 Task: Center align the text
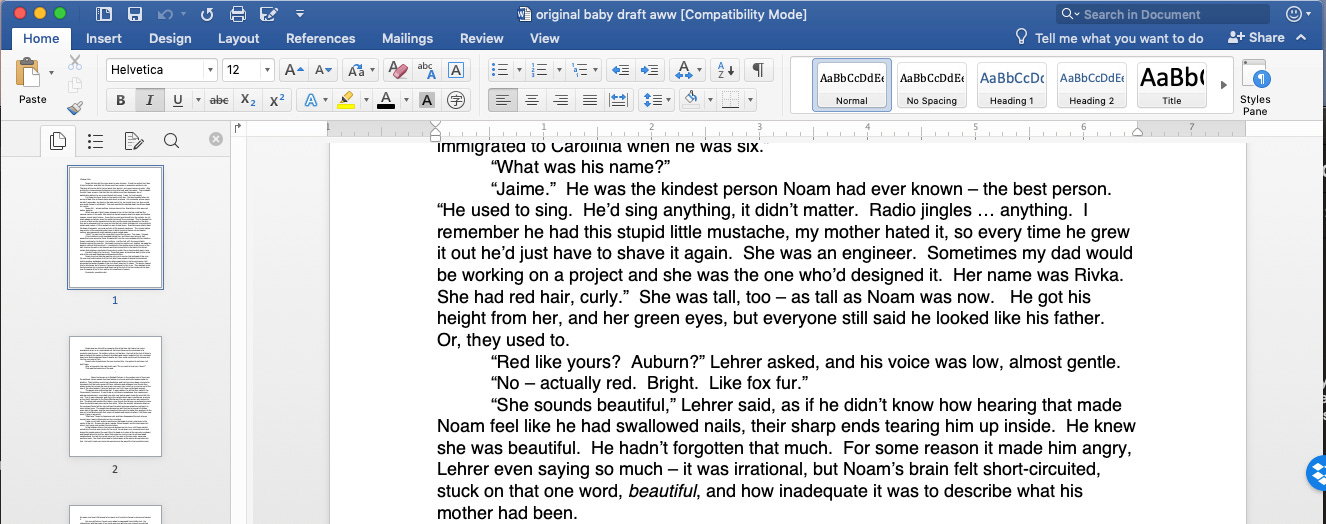pyautogui.click(x=532, y=100)
